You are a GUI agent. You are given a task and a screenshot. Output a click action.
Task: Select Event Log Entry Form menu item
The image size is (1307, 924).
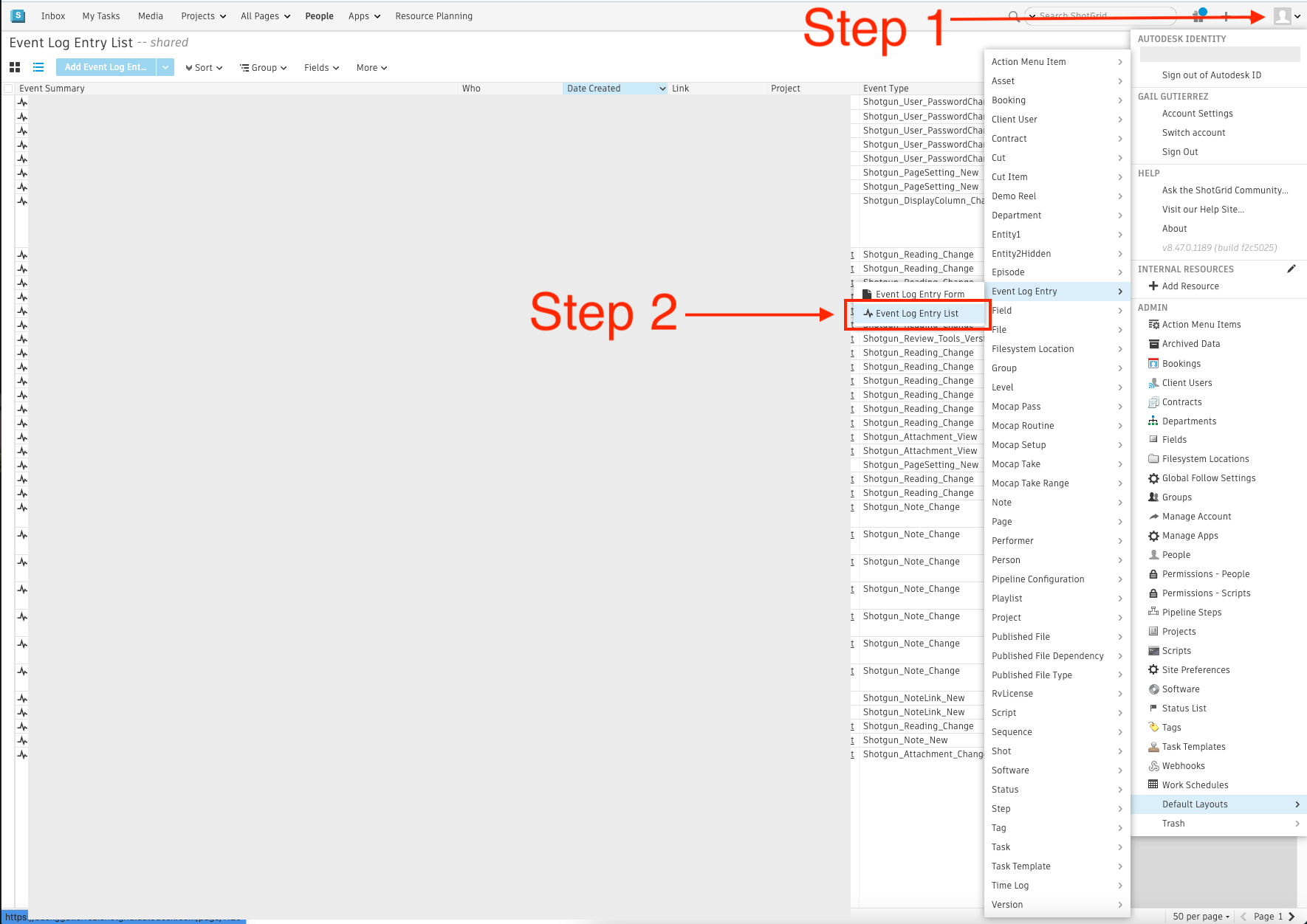[x=918, y=294]
